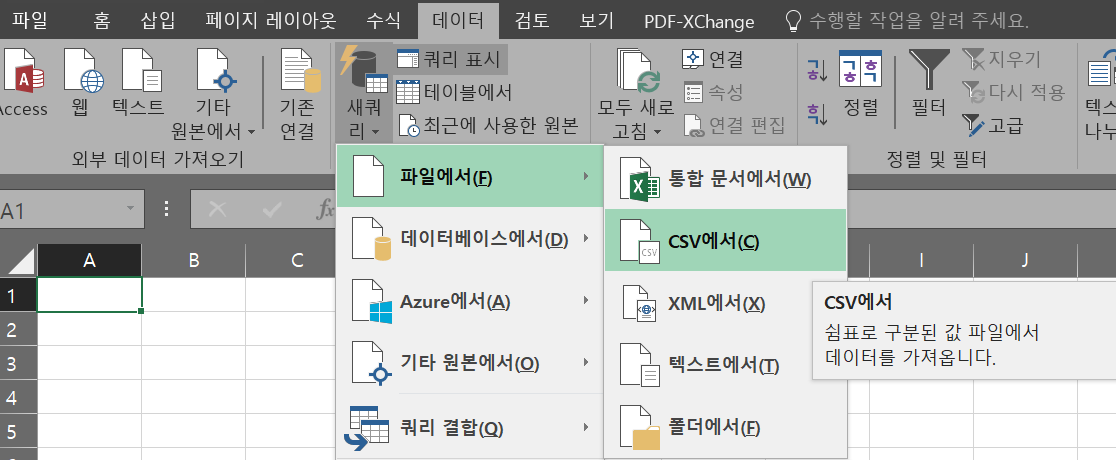Click cell B2

[x=194, y=329]
